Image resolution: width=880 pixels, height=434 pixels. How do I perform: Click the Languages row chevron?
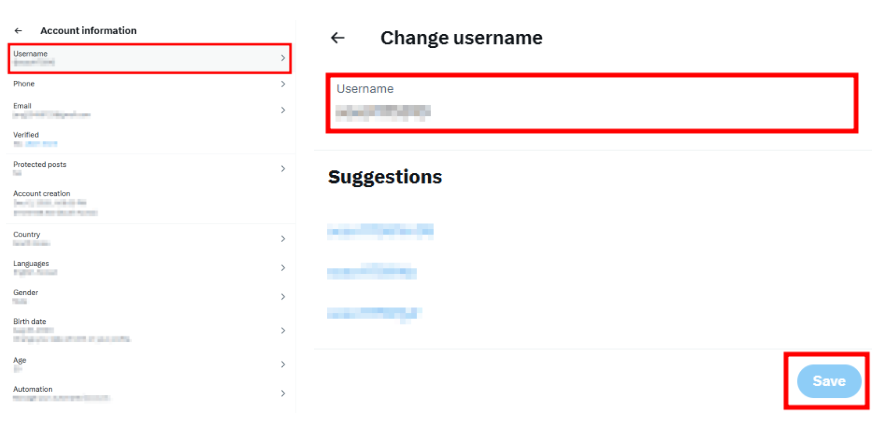click(283, 268)
